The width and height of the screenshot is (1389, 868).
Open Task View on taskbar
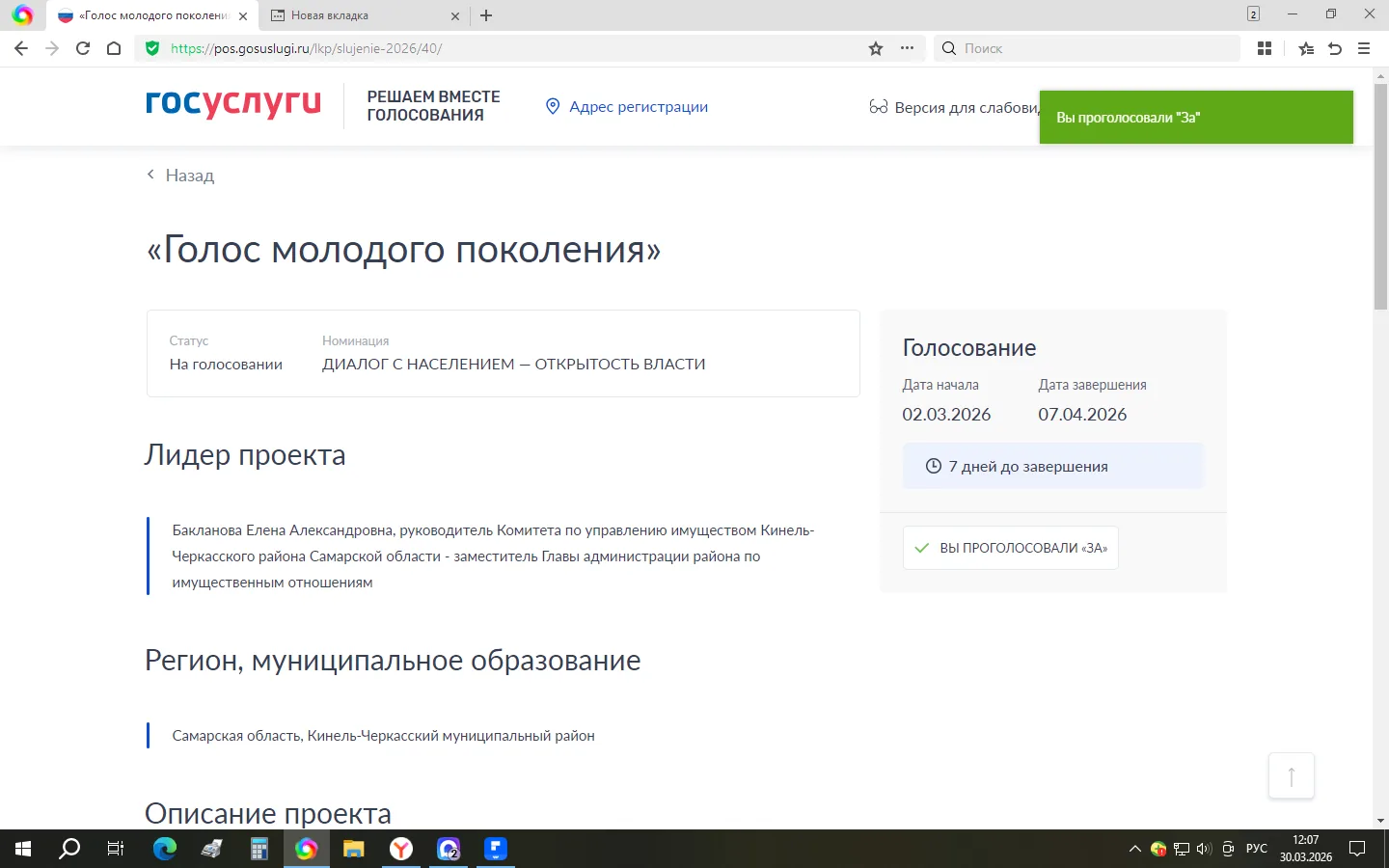click(x=116, y=849)
